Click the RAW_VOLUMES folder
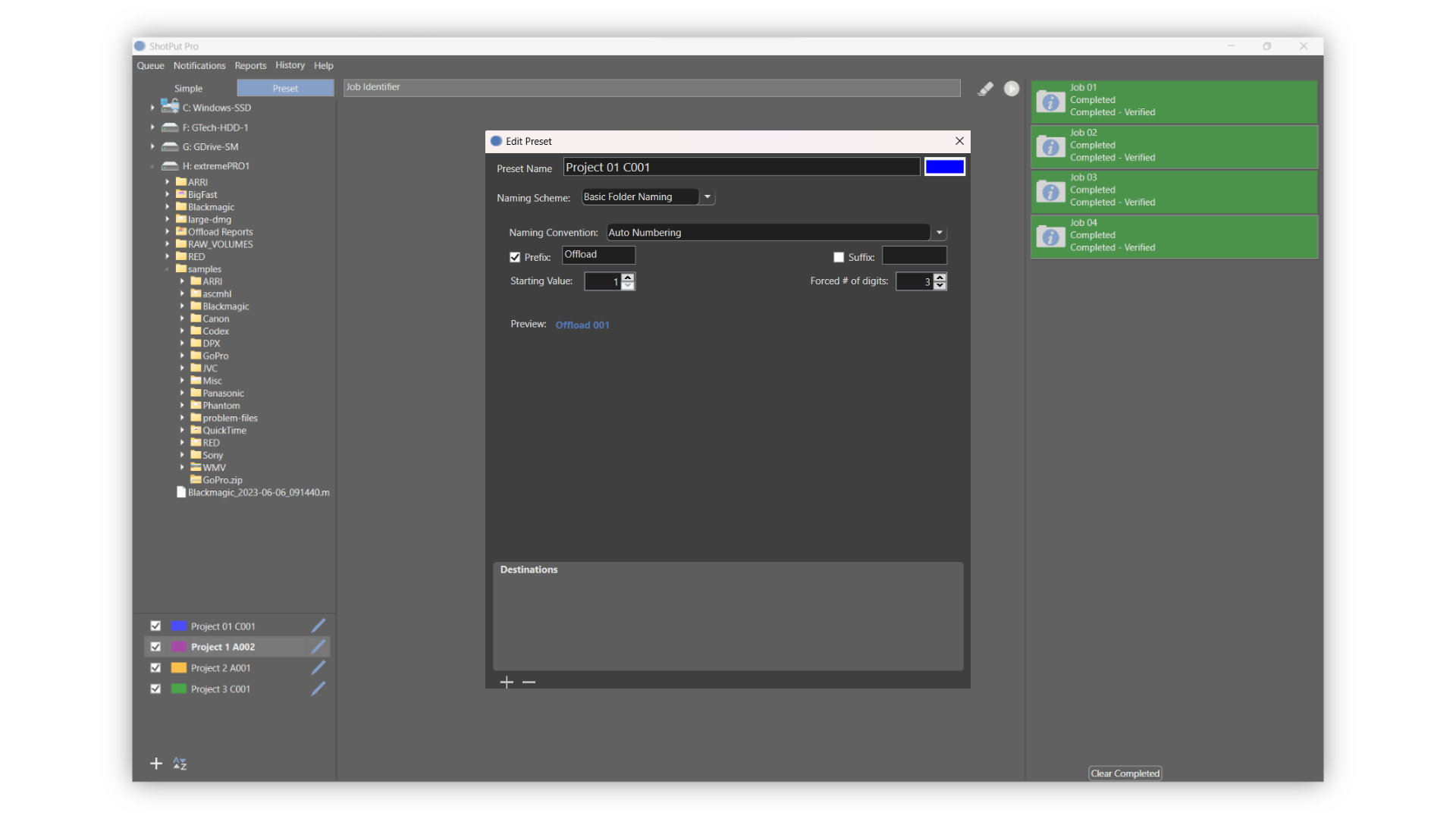 [x=215, y=244]
